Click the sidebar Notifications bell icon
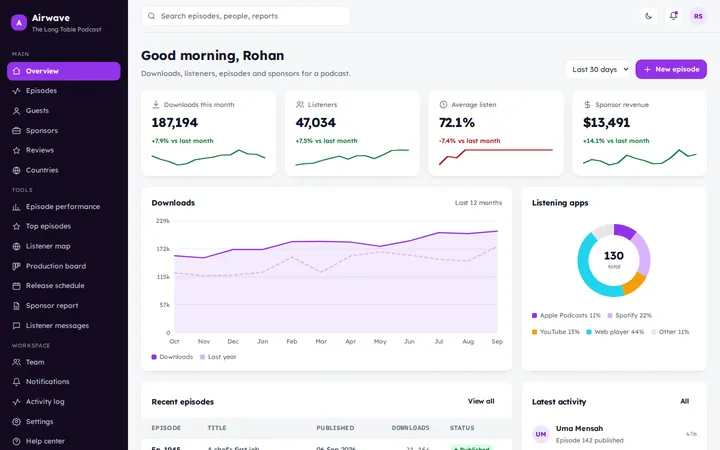720x450 pixels. point(17,382)
